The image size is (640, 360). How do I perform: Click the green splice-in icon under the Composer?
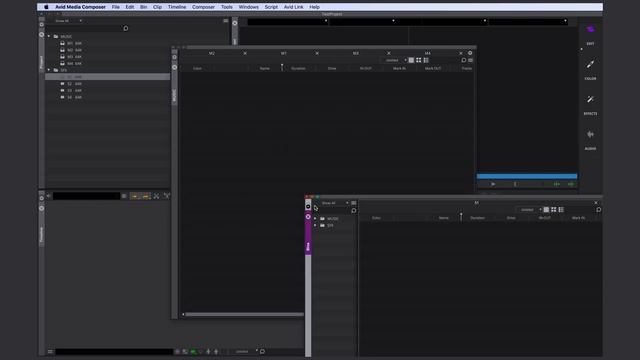coord(557,184)
